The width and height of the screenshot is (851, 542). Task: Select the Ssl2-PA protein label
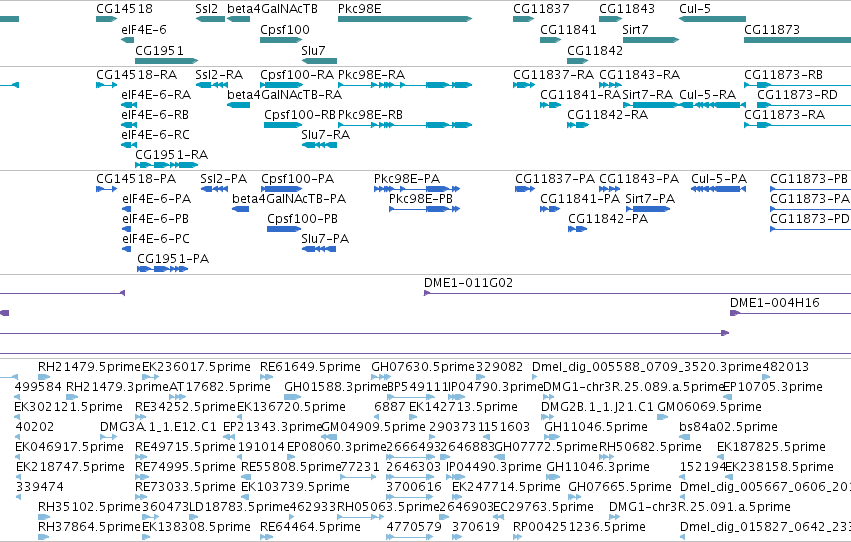224,179
